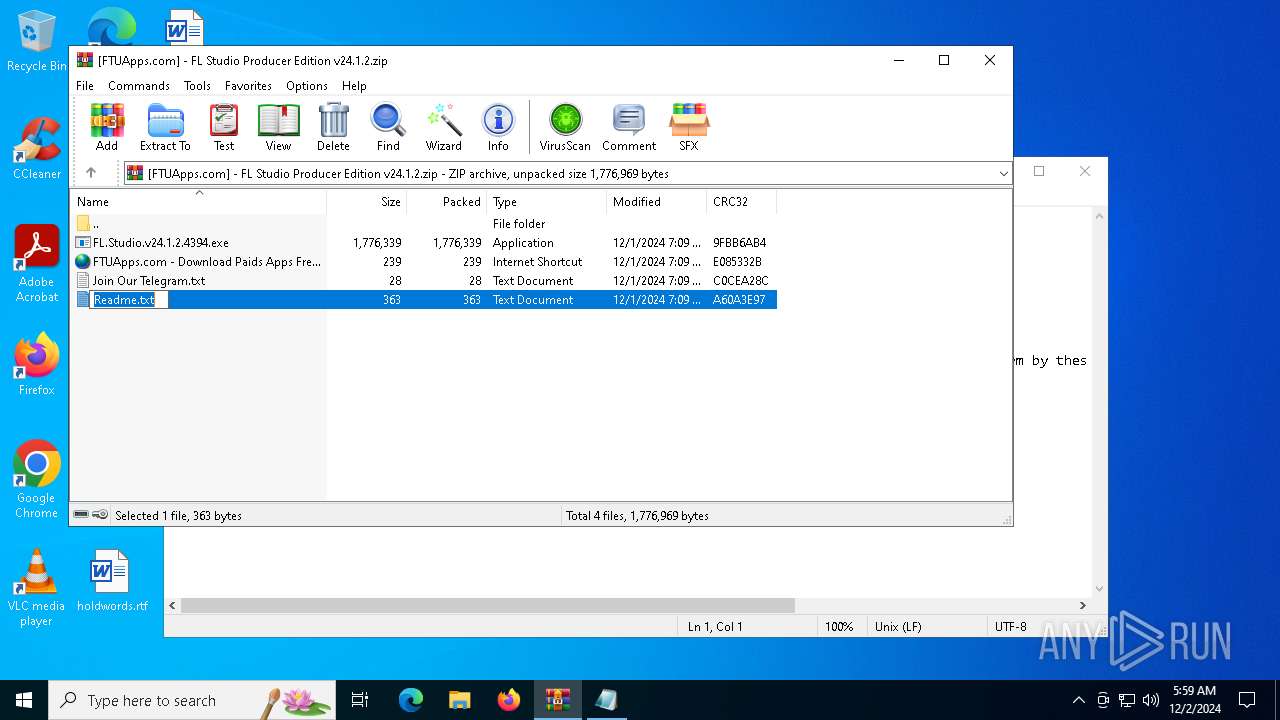This screenshot has width=1280, height=720.
Task: Sort by Modified column header
Action: coord(656,202)
